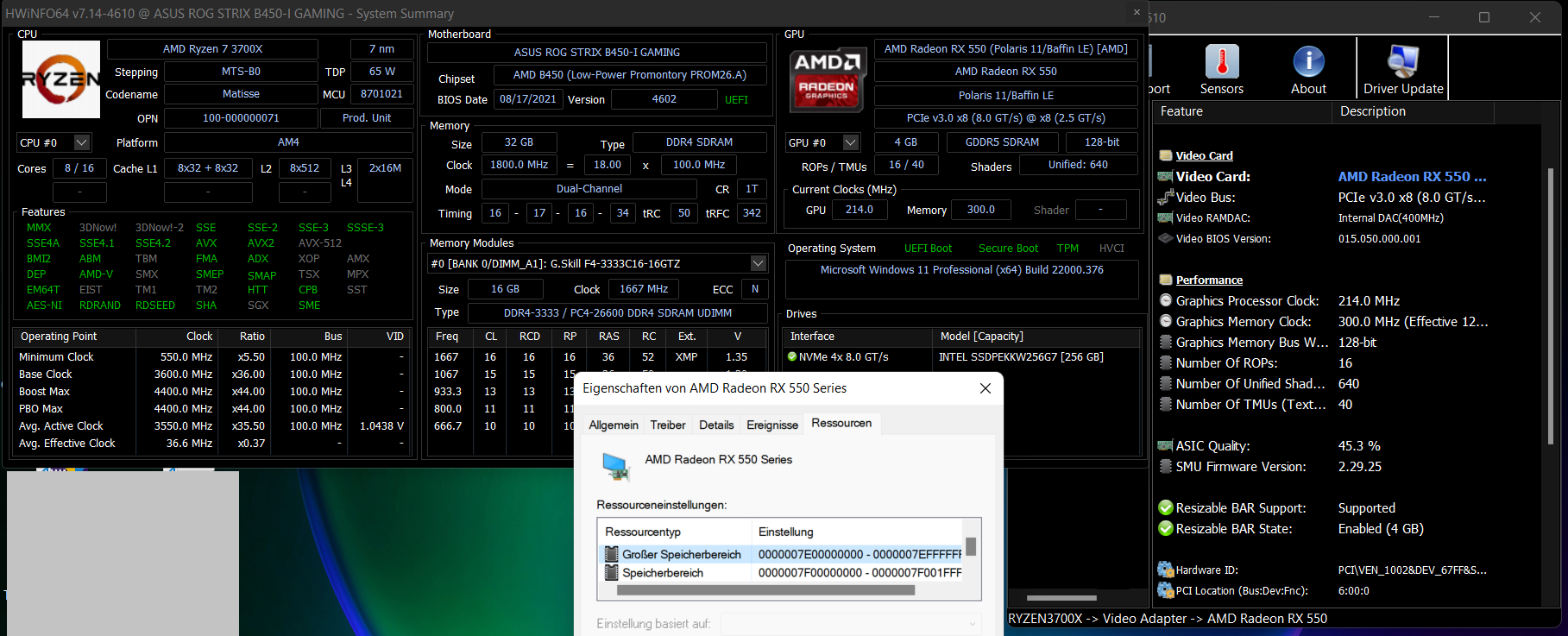This screenshot has width=1568, height=636.
Task: Click the UEFI Boot indicator
Action: 928,249
